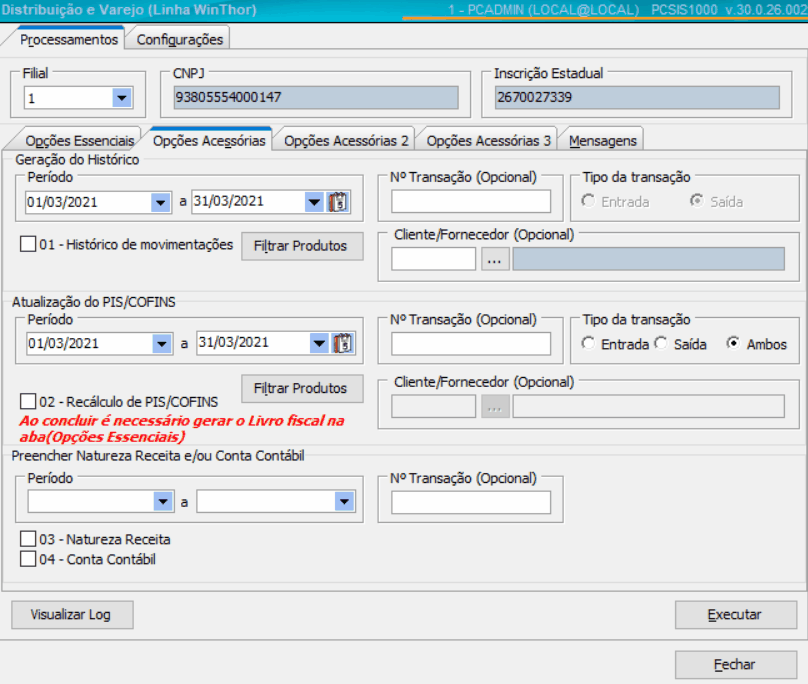The width and height of the screenshot is (808, 684).
Task: Enable 04 - Conta Contábil checkbox
Action: point(28,559)
